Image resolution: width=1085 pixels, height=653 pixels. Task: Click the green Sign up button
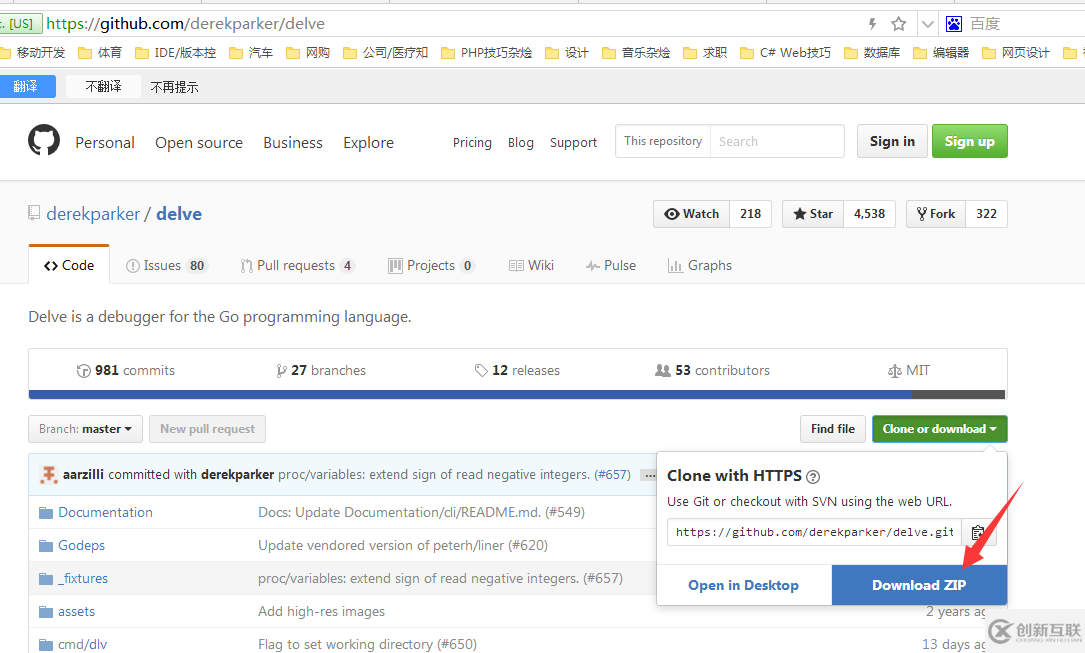969,141
